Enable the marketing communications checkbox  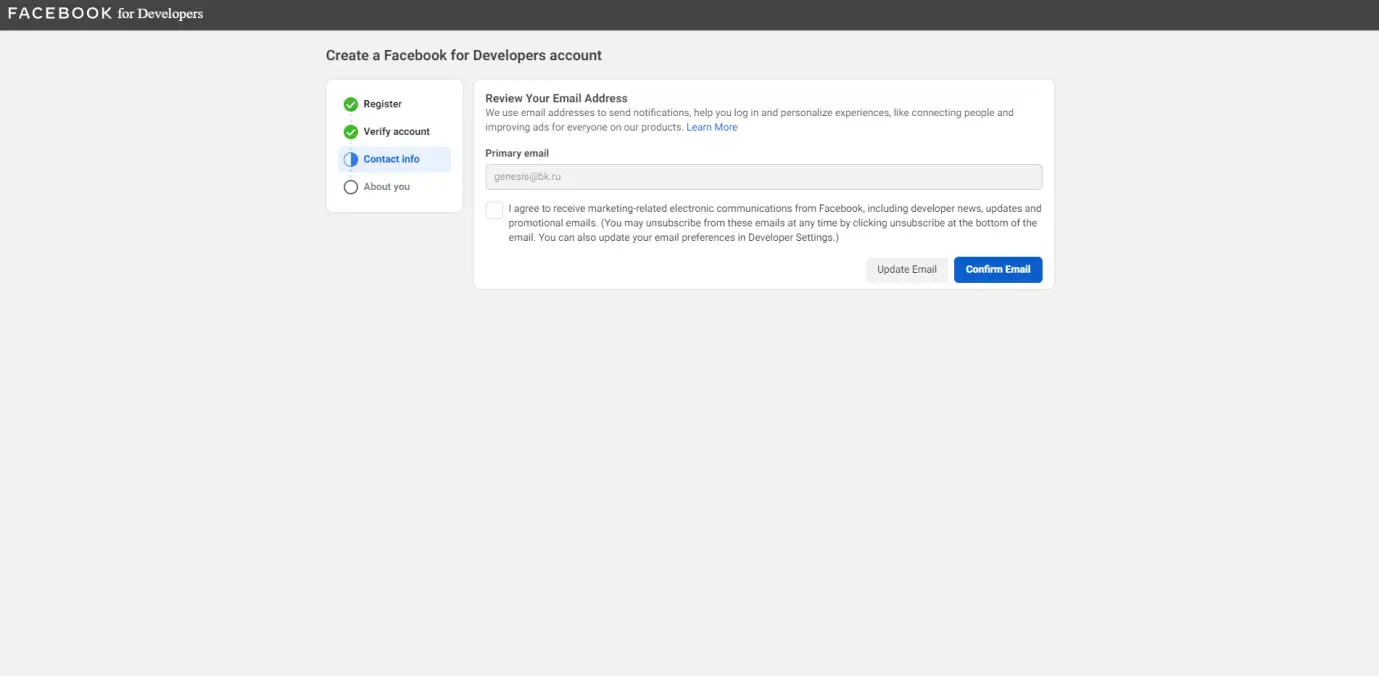tap(494, 210)
